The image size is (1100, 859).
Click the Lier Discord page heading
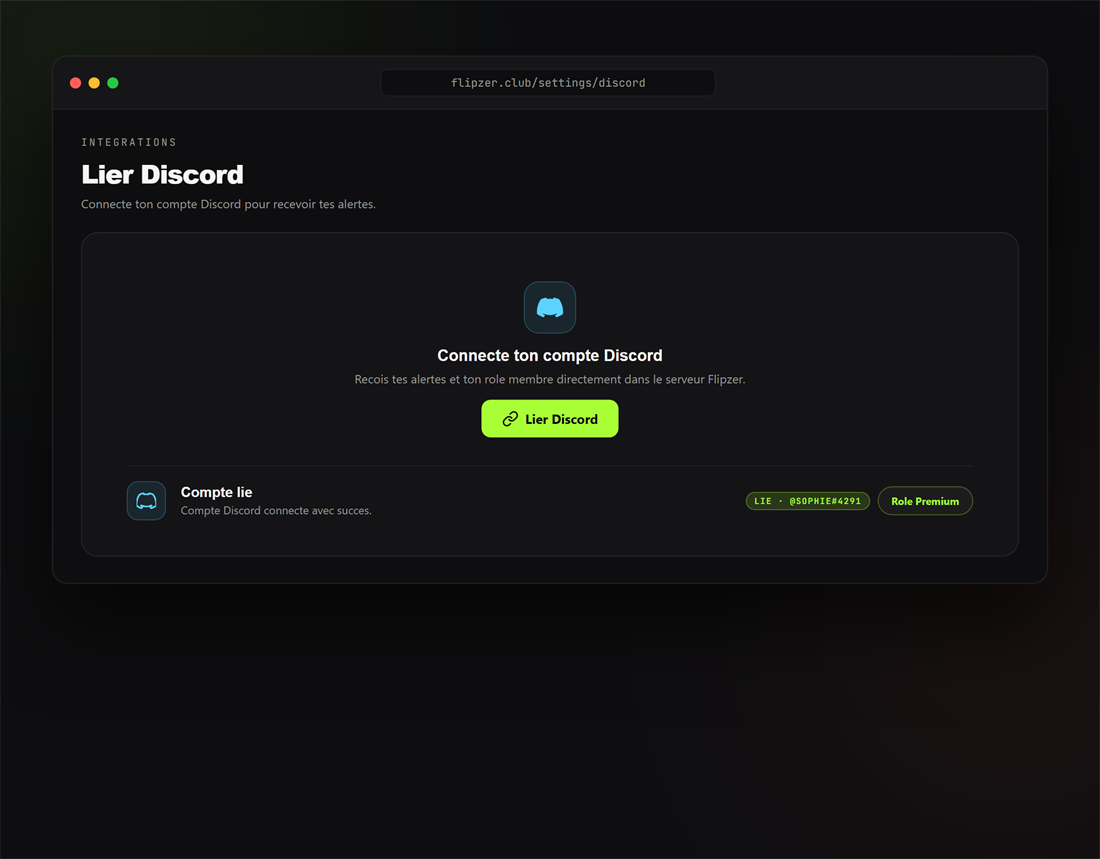click(162, 174)
